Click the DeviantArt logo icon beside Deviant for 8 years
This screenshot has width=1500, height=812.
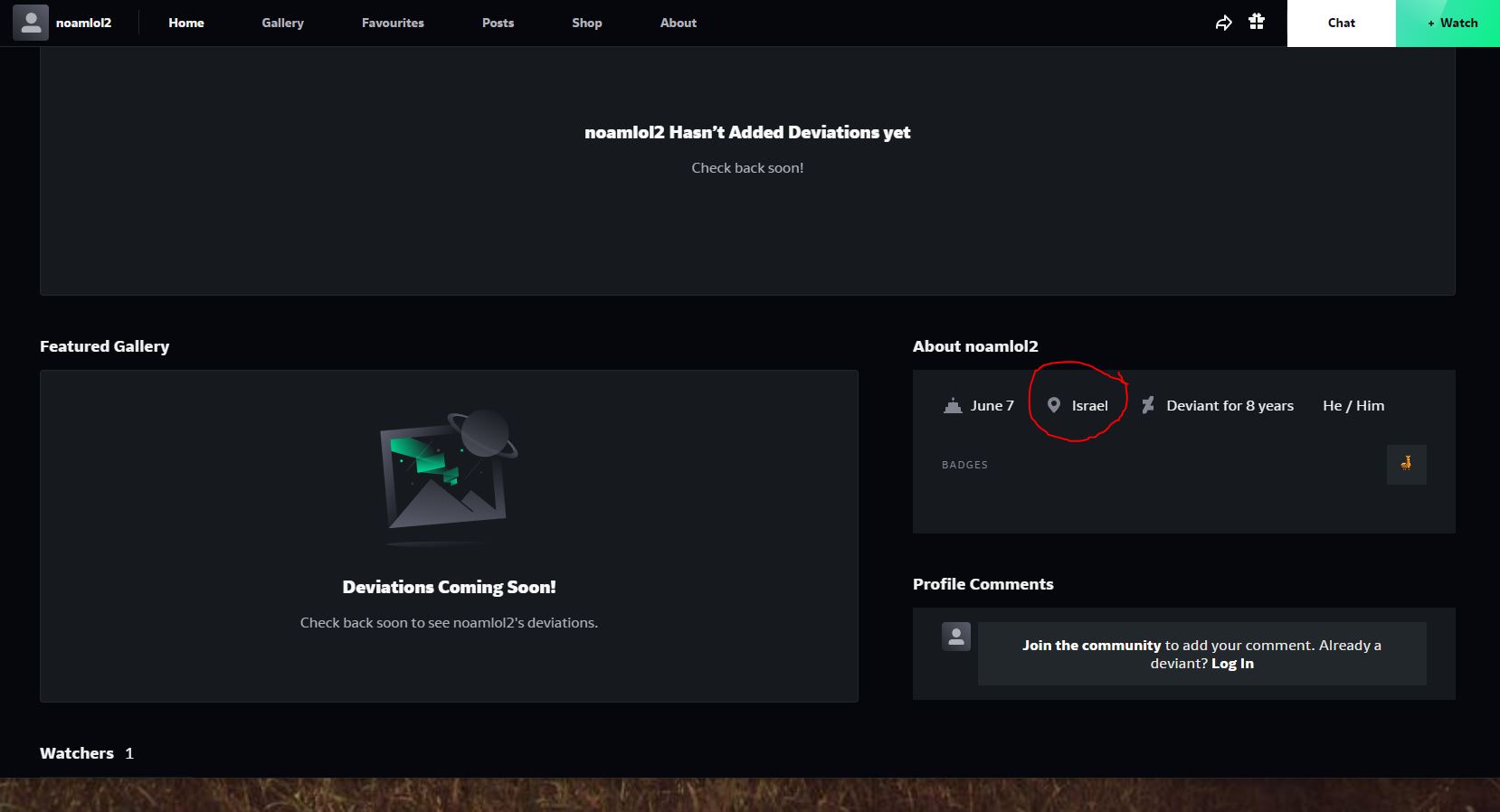pyautogui.click(x=1148, y=406)
